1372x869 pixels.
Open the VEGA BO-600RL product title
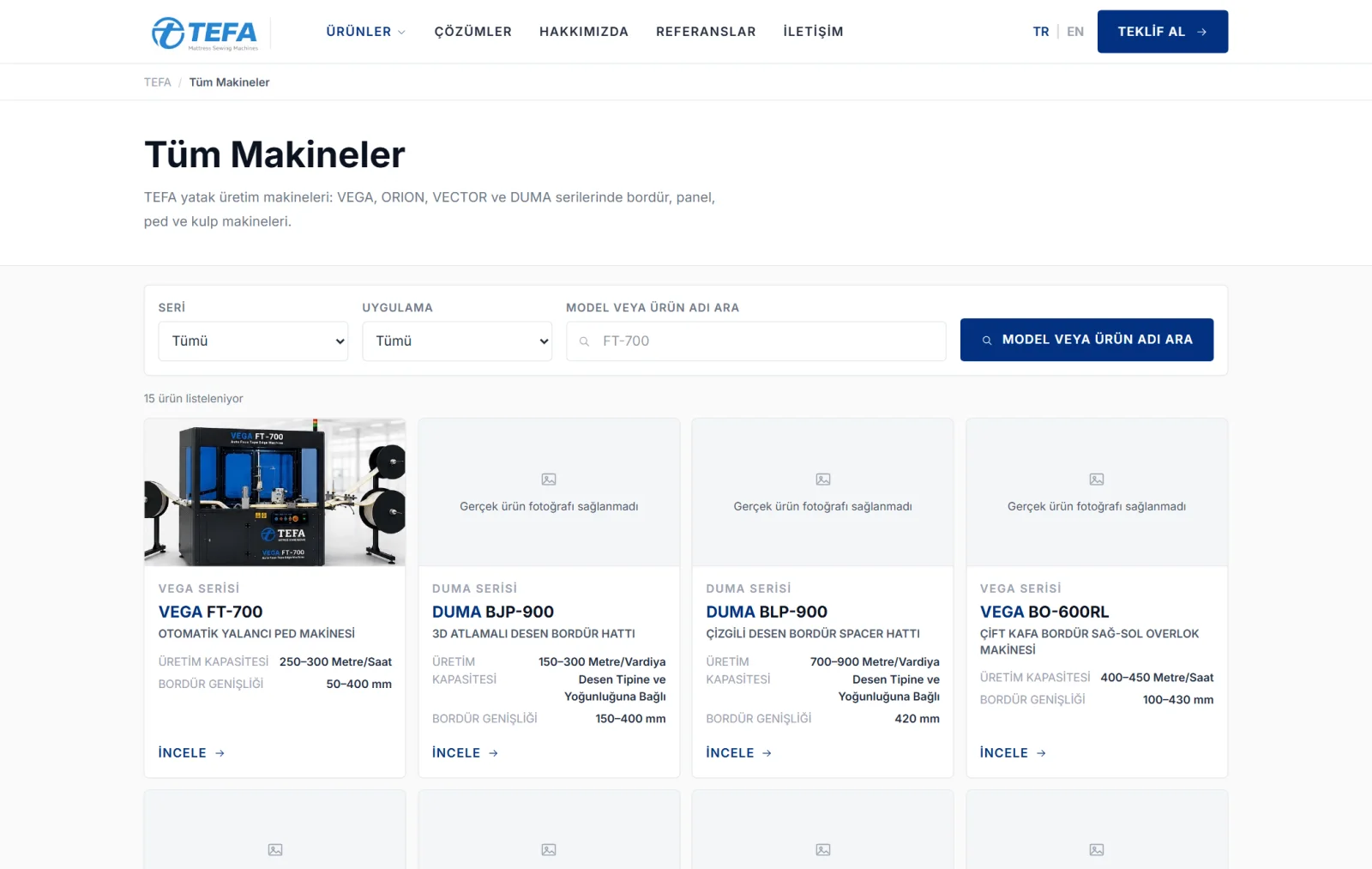1044,612
